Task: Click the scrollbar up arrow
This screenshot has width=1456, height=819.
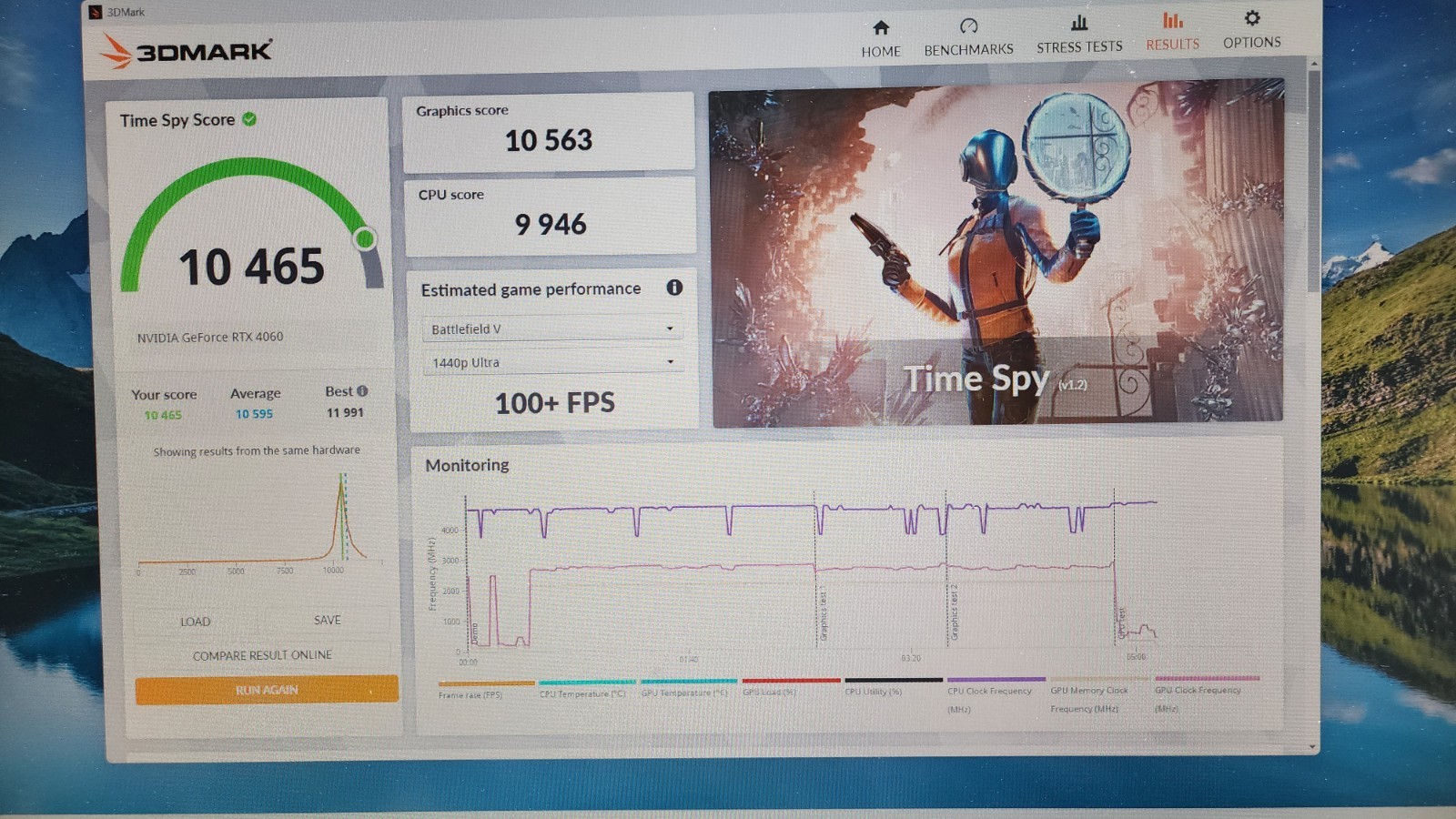Action: coord(1314,64)
